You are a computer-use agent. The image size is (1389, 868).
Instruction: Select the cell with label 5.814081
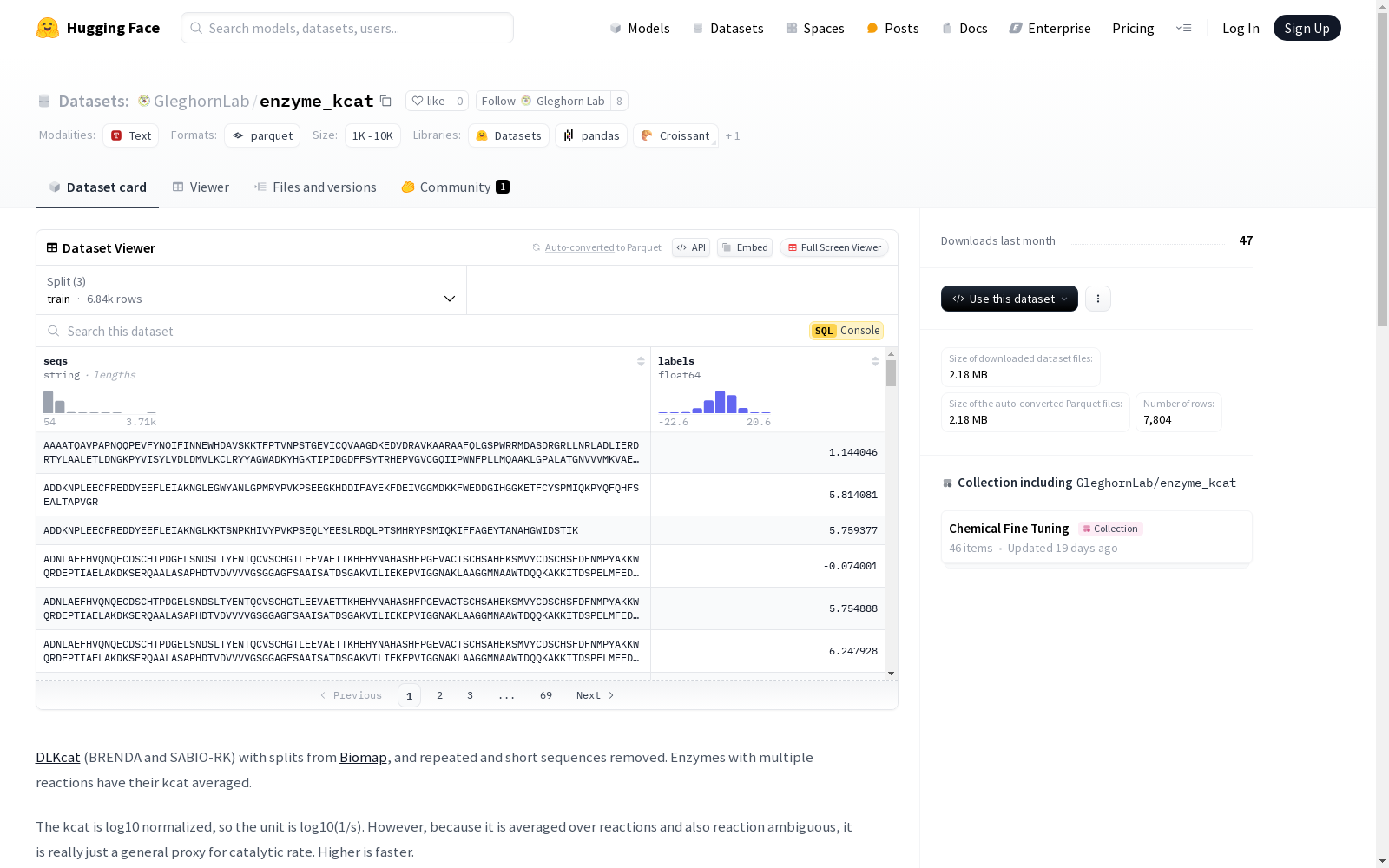pos(767,495)
